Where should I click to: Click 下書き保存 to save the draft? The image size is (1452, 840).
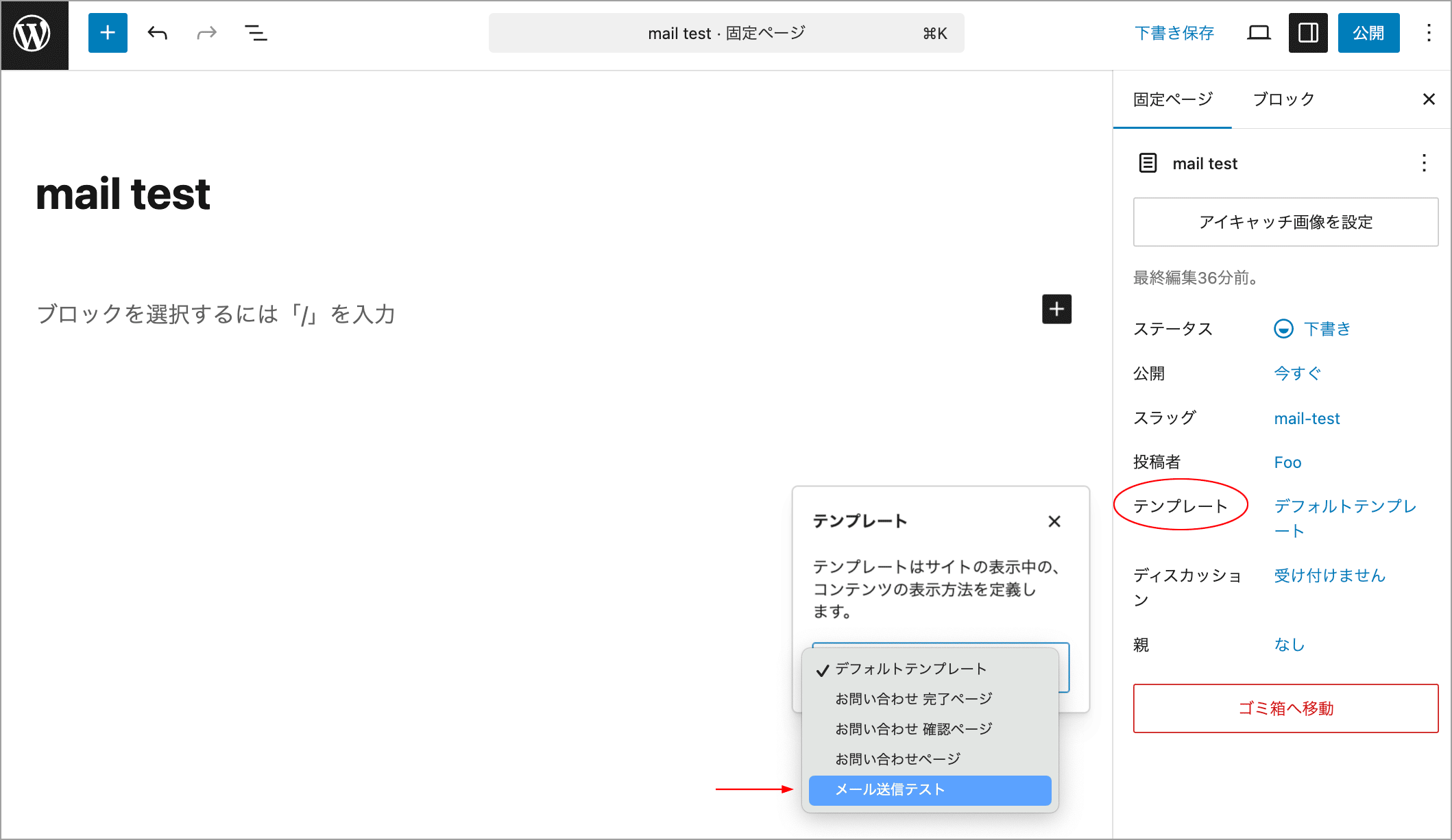click(x=1174, y=33)
